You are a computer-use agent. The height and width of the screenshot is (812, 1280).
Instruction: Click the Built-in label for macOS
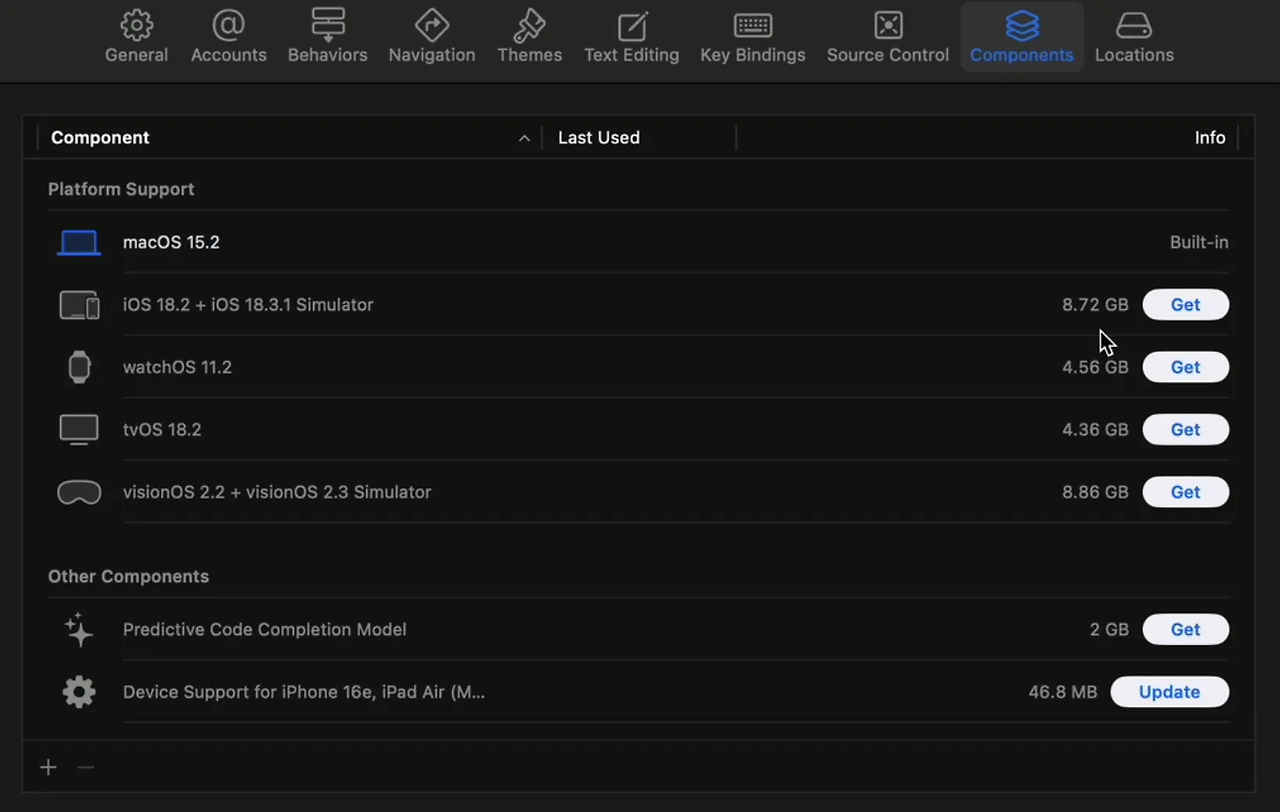1199,242
